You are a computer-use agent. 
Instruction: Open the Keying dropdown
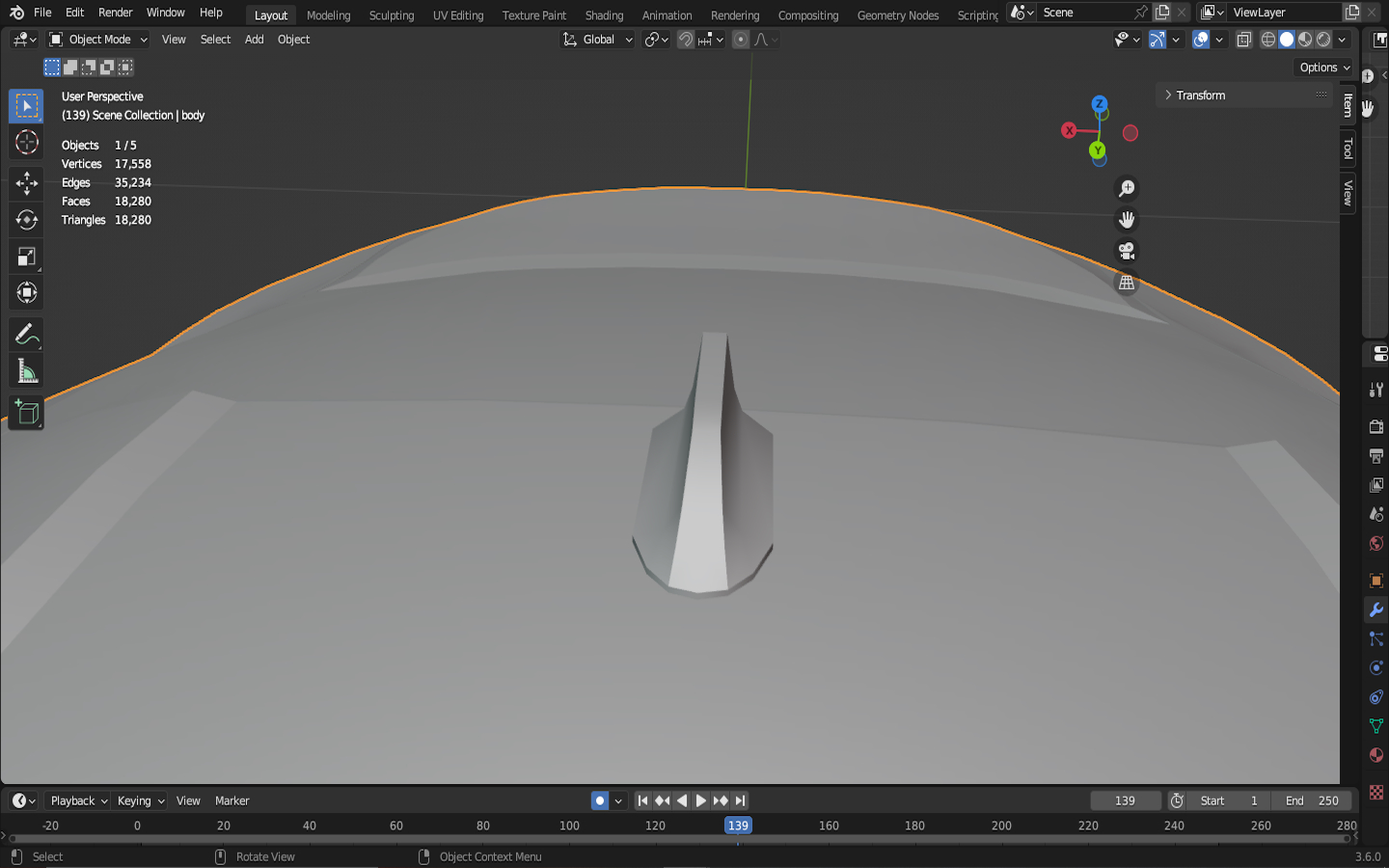pos(140,800)
